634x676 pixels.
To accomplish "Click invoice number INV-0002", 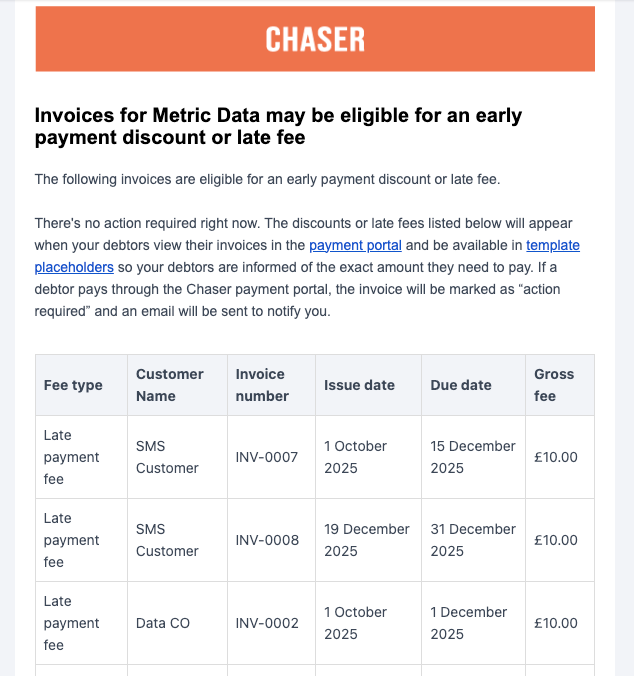I will click(267, 623).
